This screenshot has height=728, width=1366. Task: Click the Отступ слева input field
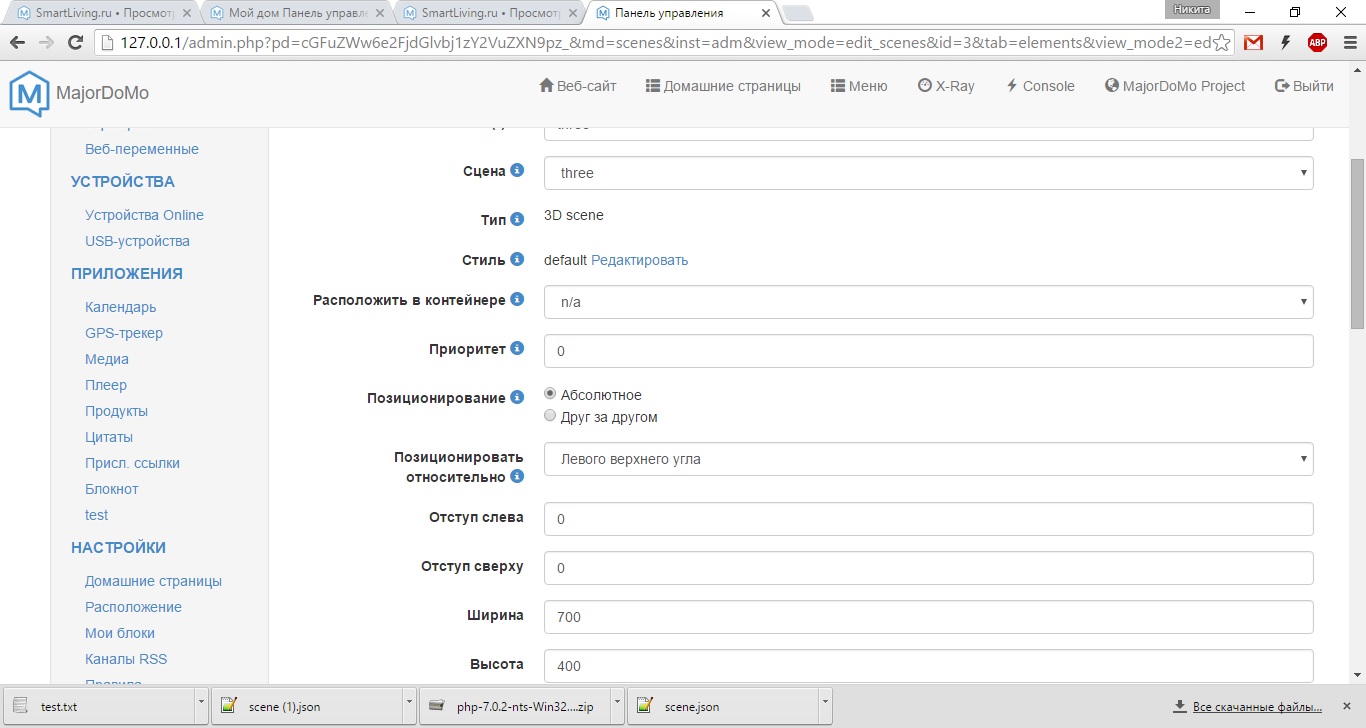tap(928, 519)
